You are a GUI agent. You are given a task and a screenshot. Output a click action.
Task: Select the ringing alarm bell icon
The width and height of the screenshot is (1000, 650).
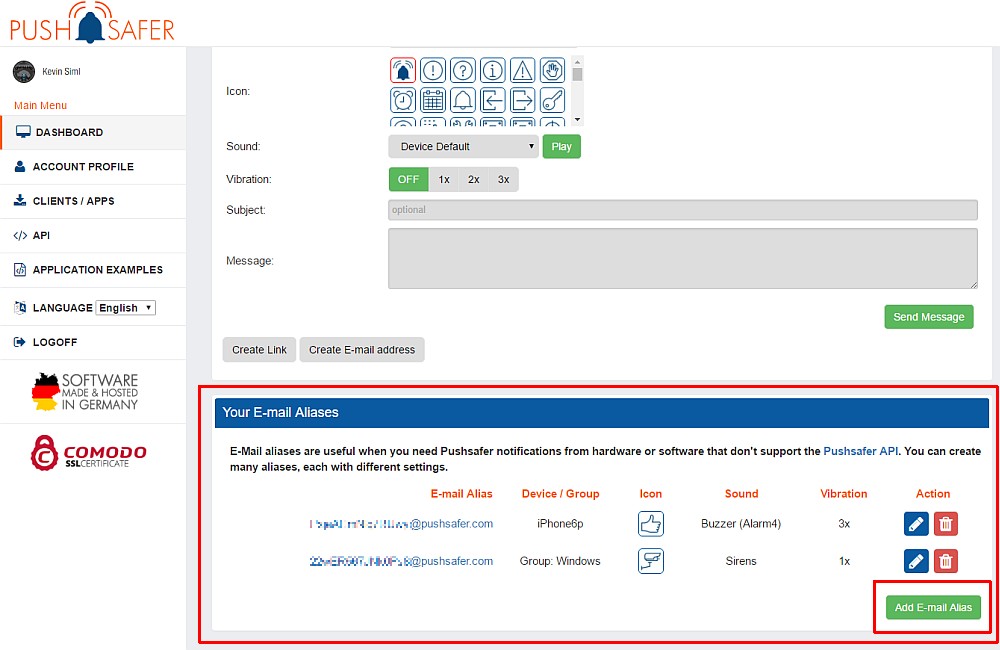[x=402, y=70]
